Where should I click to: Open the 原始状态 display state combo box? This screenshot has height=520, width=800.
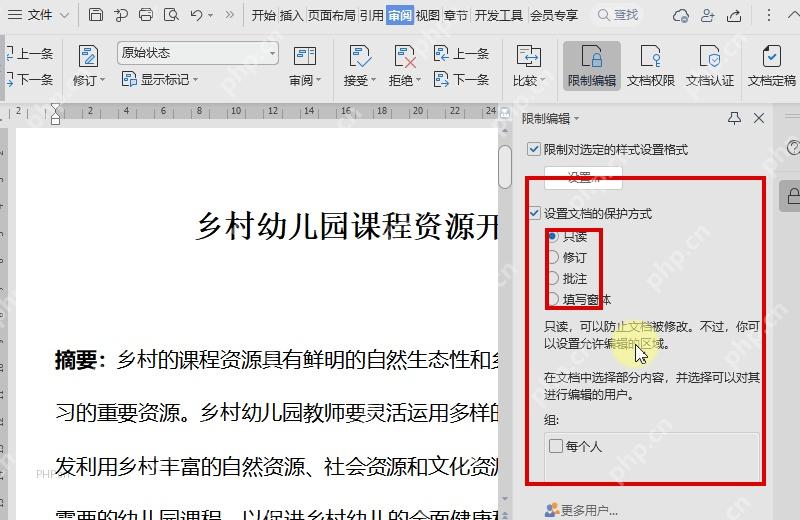click(197, 53)
